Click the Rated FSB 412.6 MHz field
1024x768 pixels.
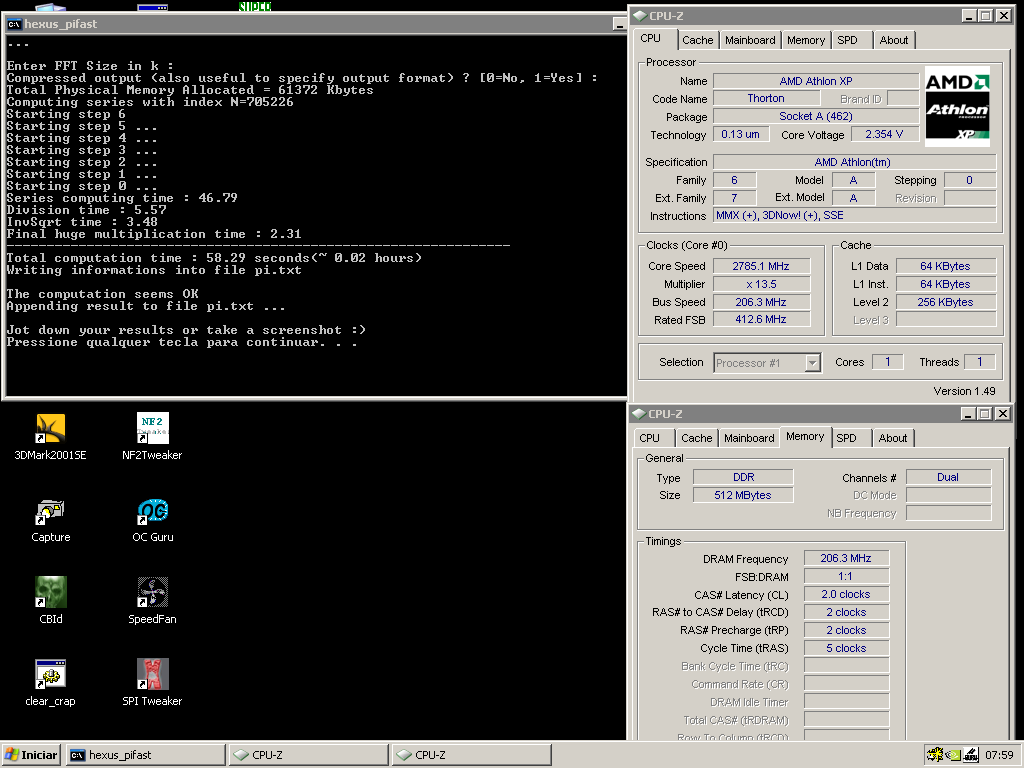[761, 319]
